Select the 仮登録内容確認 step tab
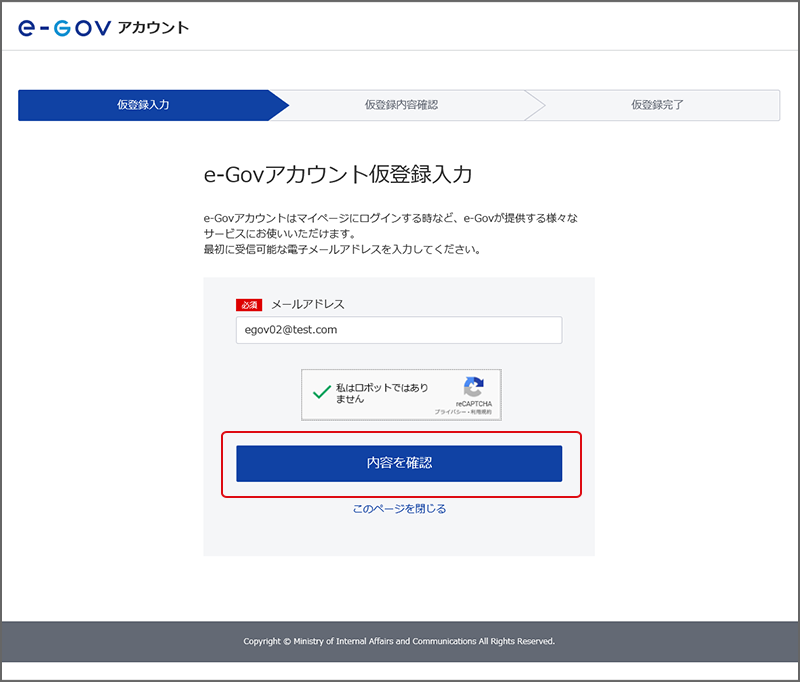The image size is (800, 682). tap(401, 105)
